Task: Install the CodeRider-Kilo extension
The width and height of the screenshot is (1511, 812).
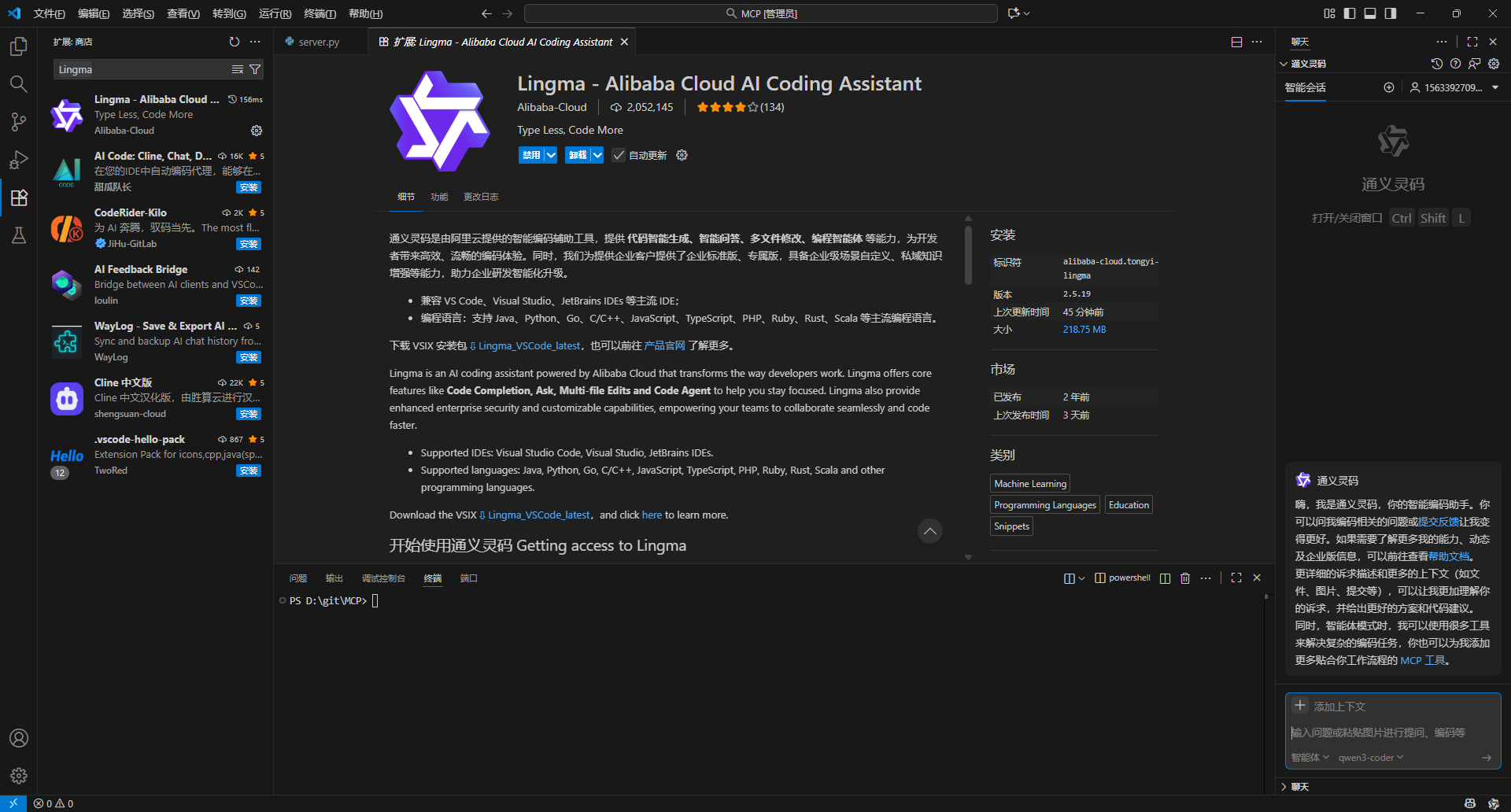Action: 249,245
